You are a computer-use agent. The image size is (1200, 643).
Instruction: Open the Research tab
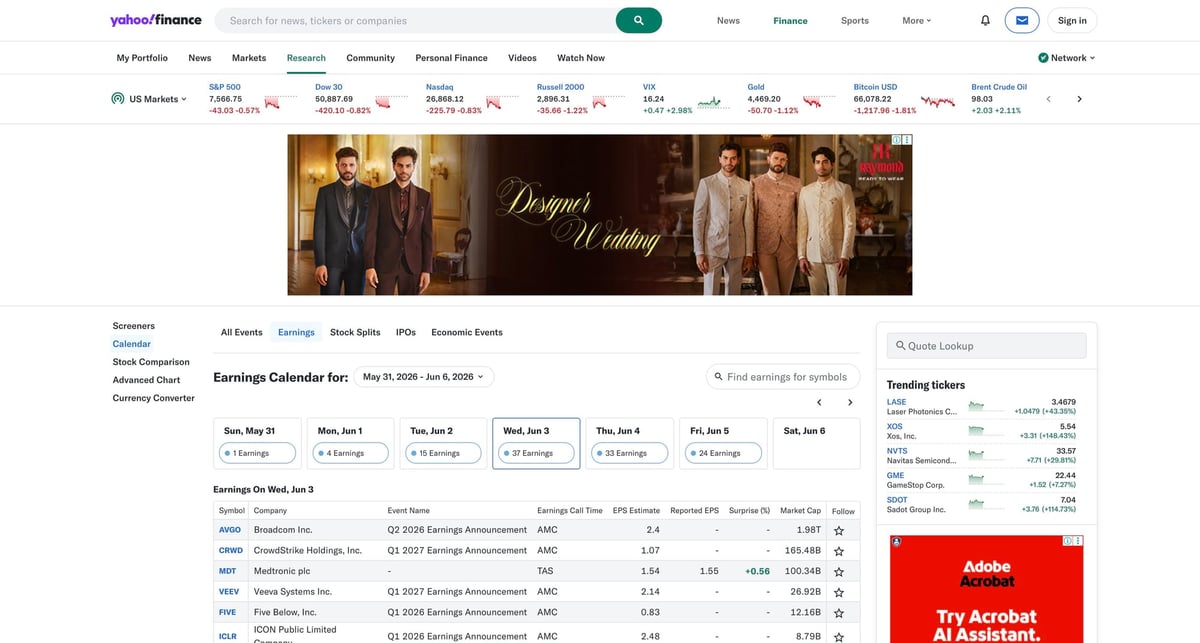(x=306, y=58)
